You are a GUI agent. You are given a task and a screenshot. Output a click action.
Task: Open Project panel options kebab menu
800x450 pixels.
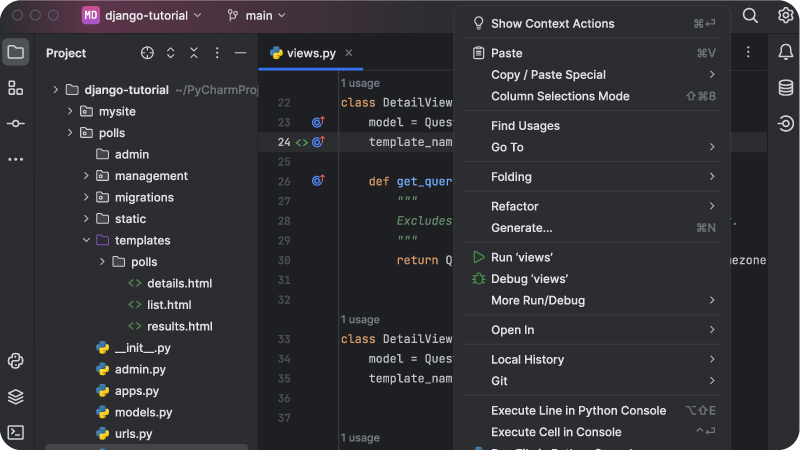tap(217, 53)
